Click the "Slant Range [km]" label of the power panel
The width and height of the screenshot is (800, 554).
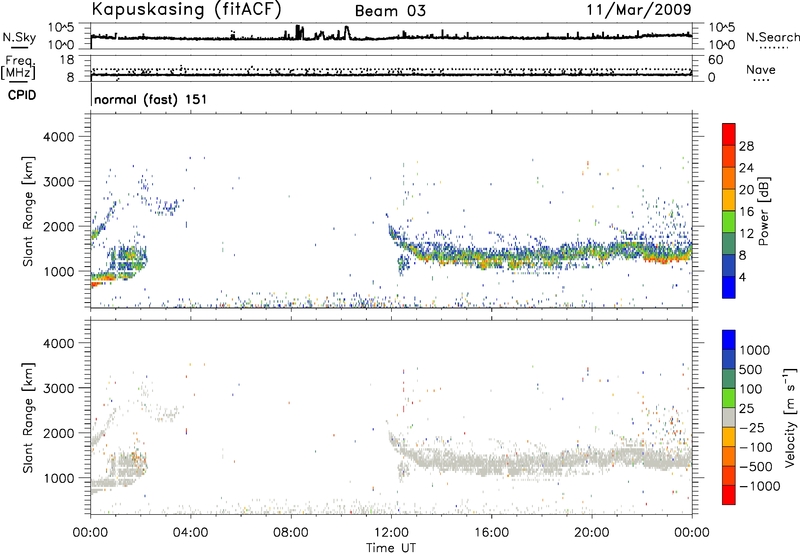coord(28,211)
